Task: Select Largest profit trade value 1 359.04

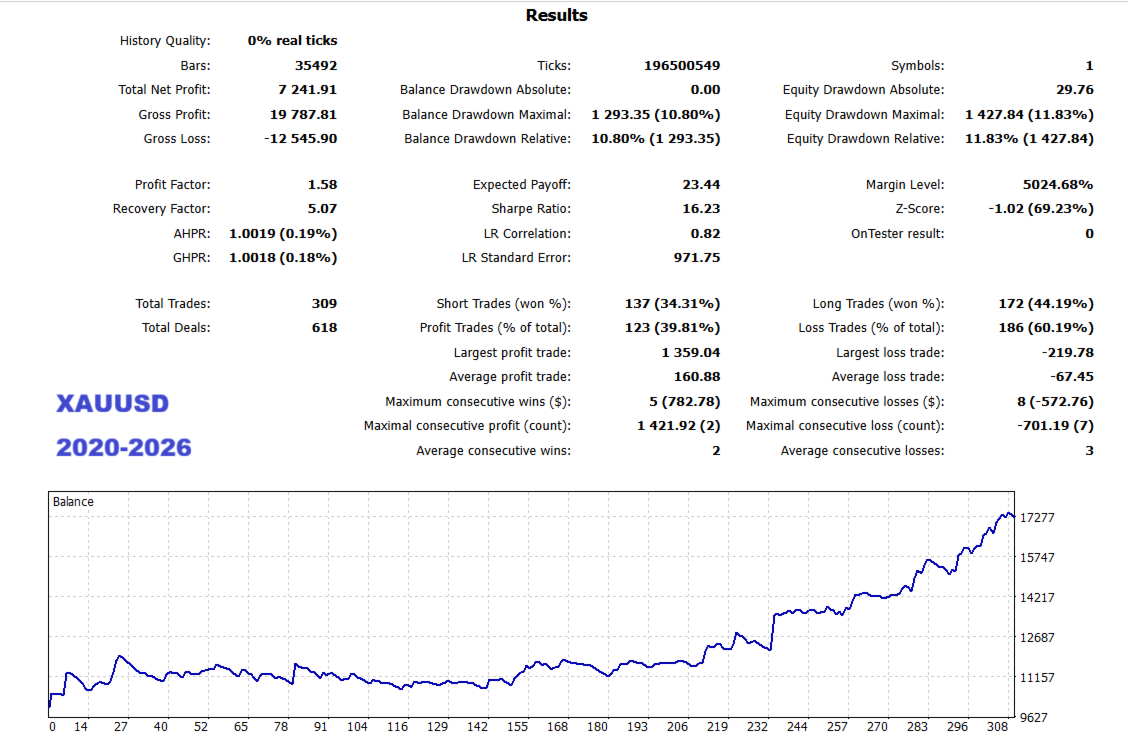Action: coord(691,352)
